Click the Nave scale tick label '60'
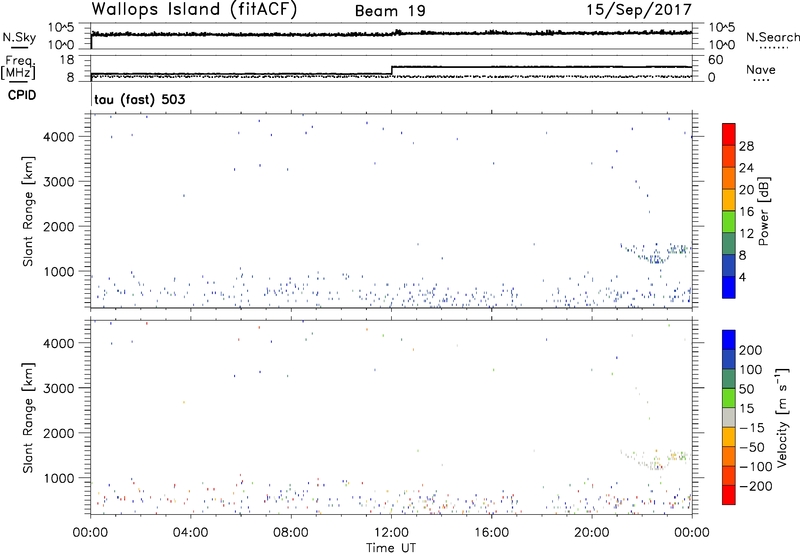The height and width of the screenshot is (554, 800). [x=715, y=60]
